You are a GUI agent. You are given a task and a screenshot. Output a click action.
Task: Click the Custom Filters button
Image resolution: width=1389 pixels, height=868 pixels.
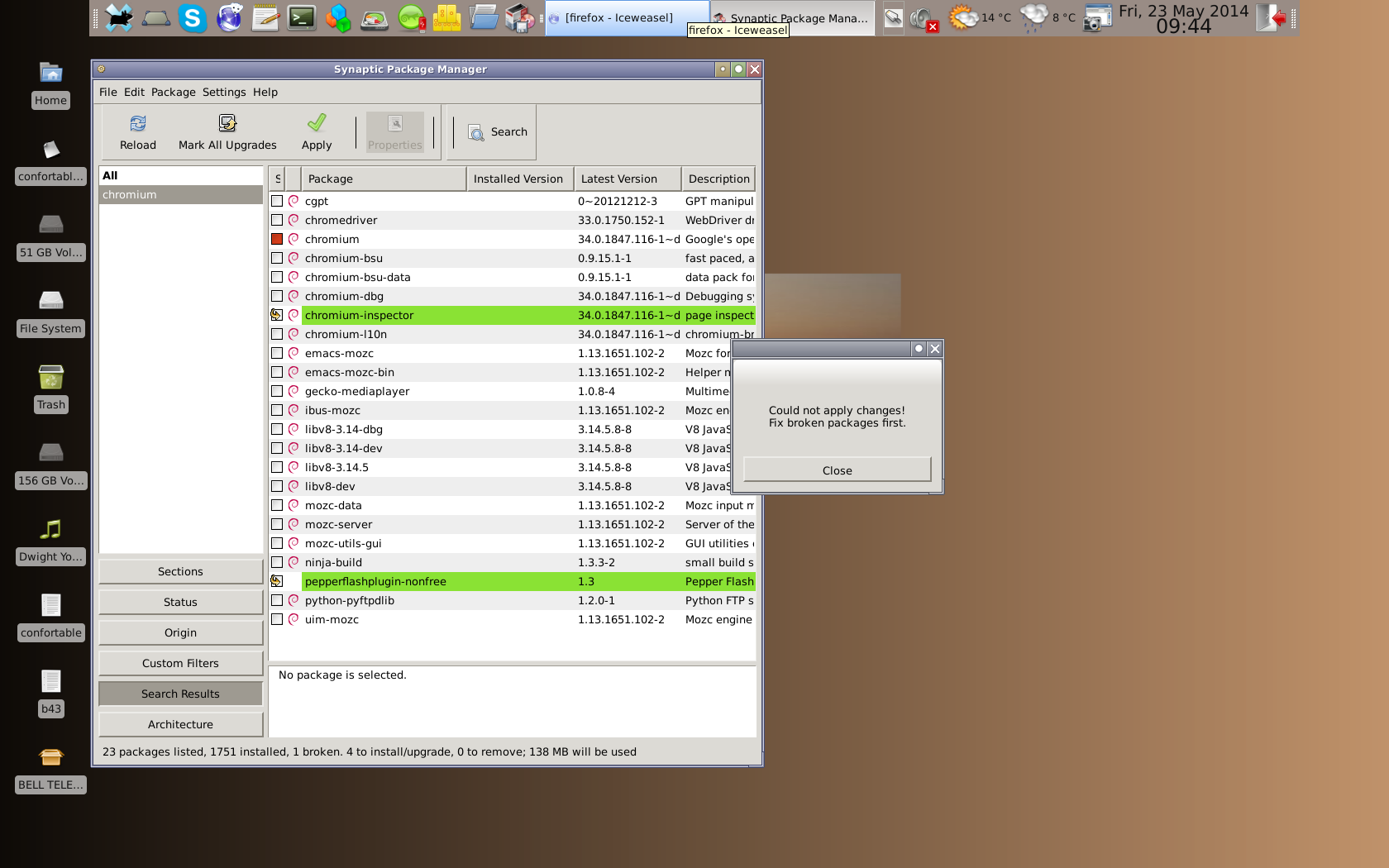tap(180, 663)
